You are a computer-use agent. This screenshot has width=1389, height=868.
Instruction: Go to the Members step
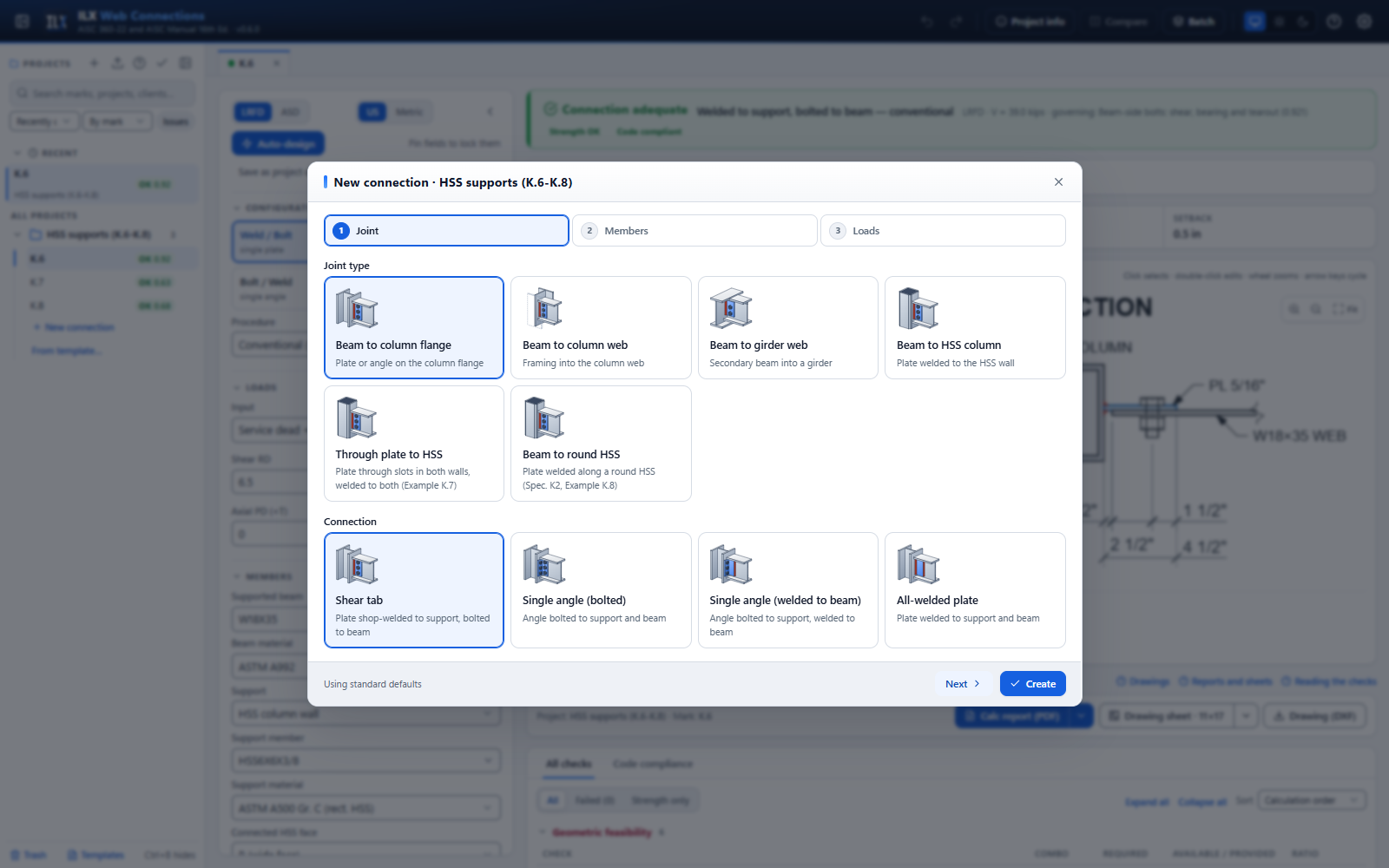694,231
